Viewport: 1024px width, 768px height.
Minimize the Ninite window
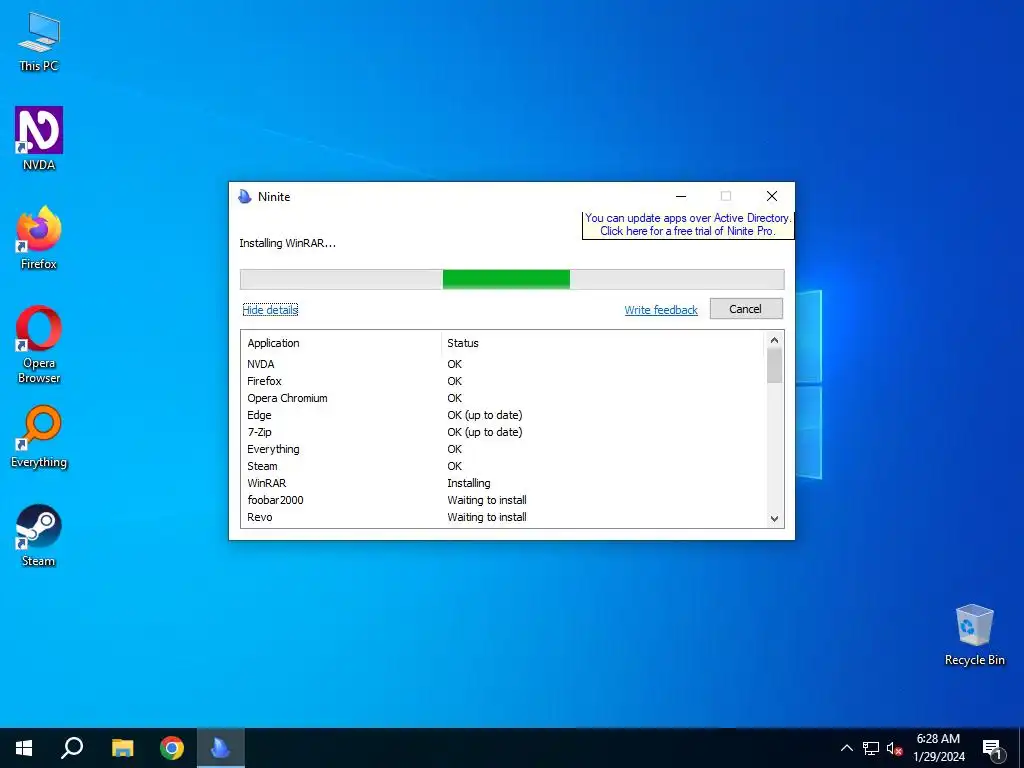click(x=680, y=196)
